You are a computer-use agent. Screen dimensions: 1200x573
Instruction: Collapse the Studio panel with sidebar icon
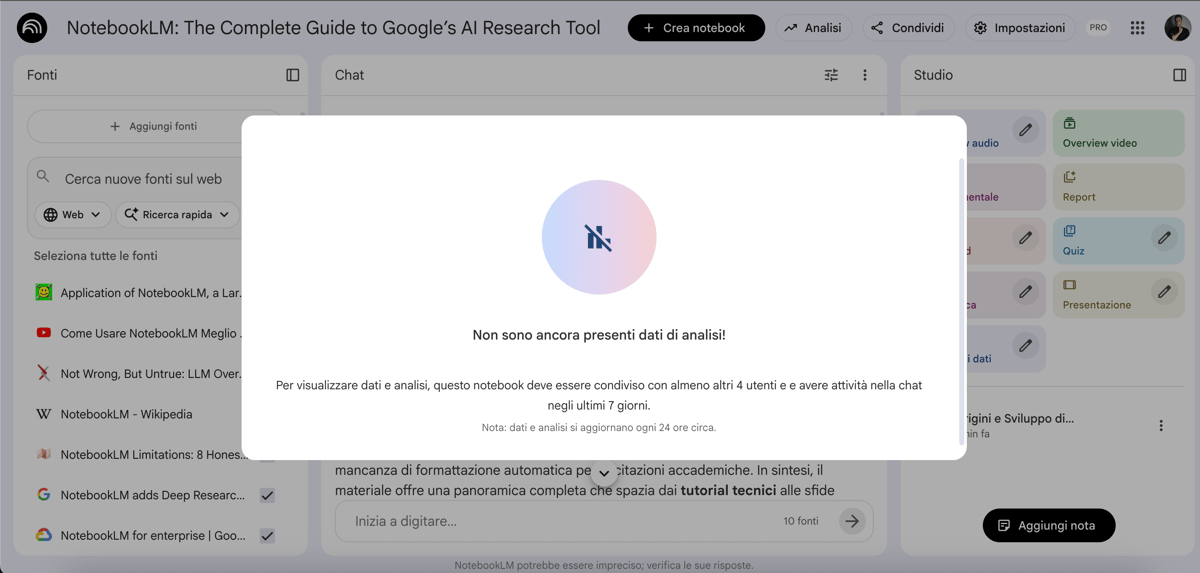(x=1179, y=75)
